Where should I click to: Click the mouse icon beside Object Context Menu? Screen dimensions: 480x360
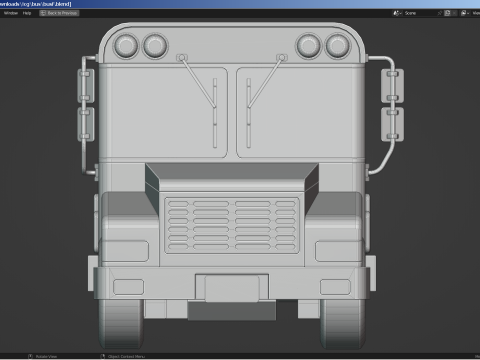click(103, 356)
